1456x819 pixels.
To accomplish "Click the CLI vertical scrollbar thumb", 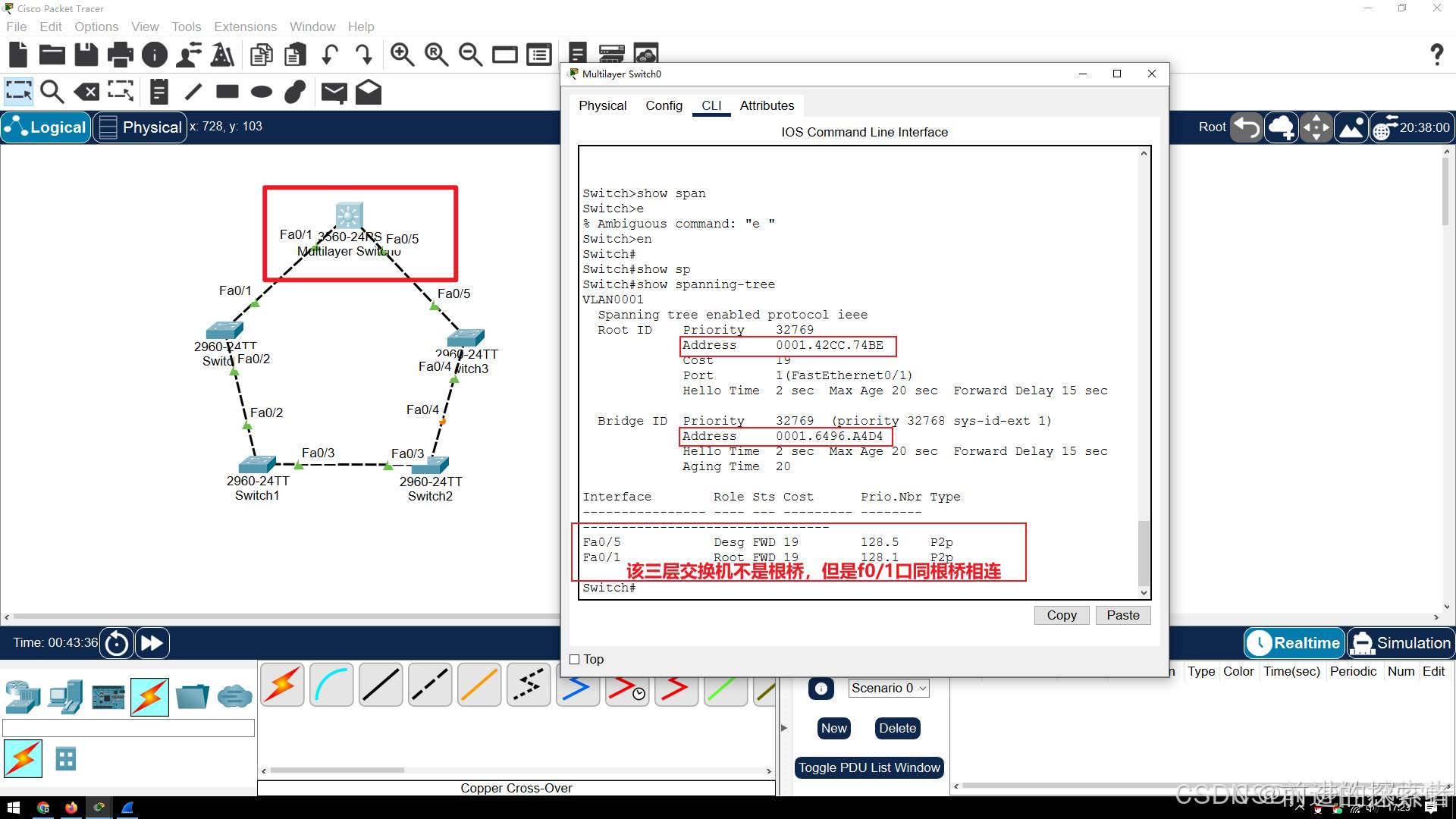I will pos(1144,553).
